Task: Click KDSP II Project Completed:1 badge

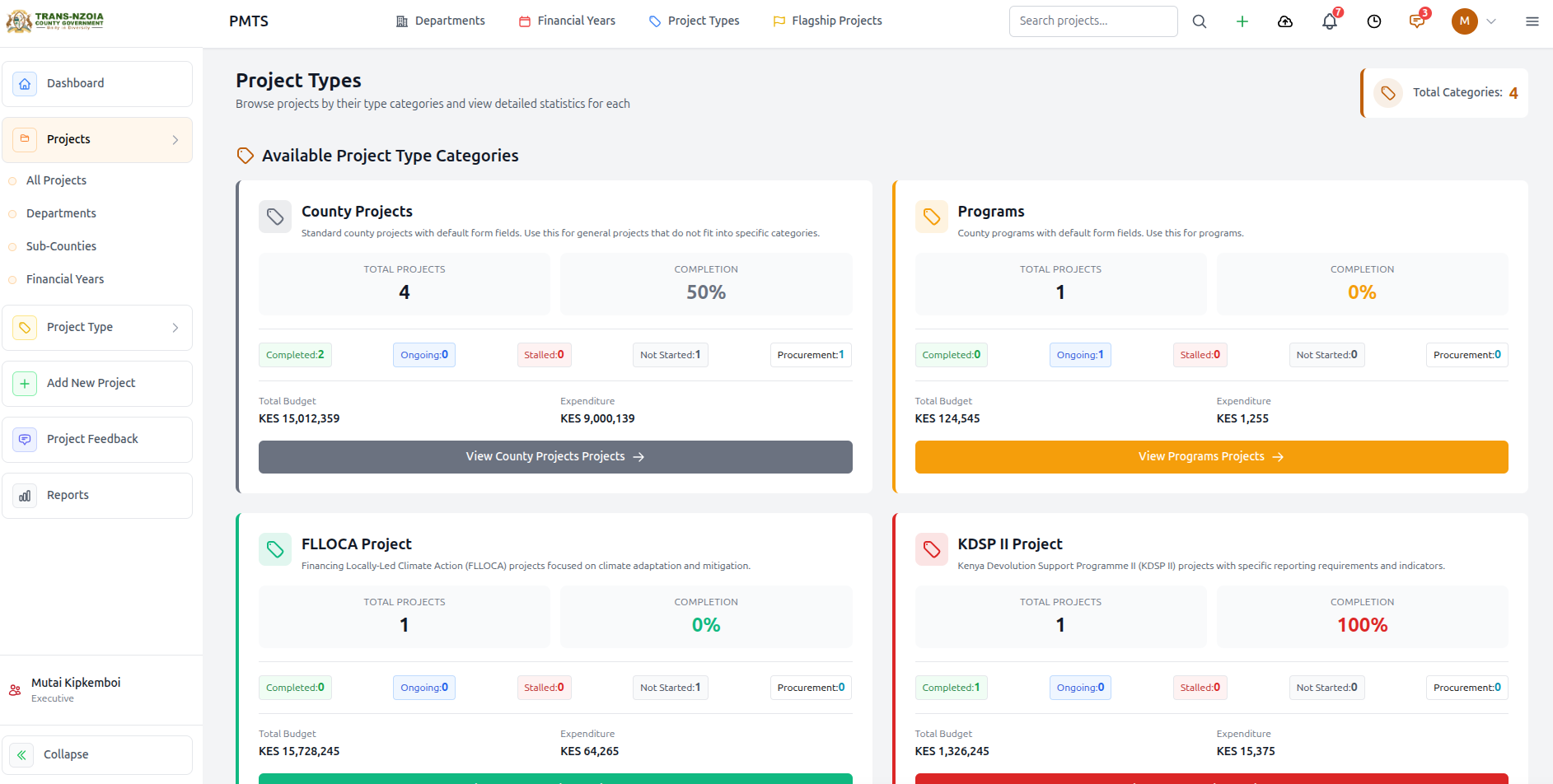Action: (951, 688)
